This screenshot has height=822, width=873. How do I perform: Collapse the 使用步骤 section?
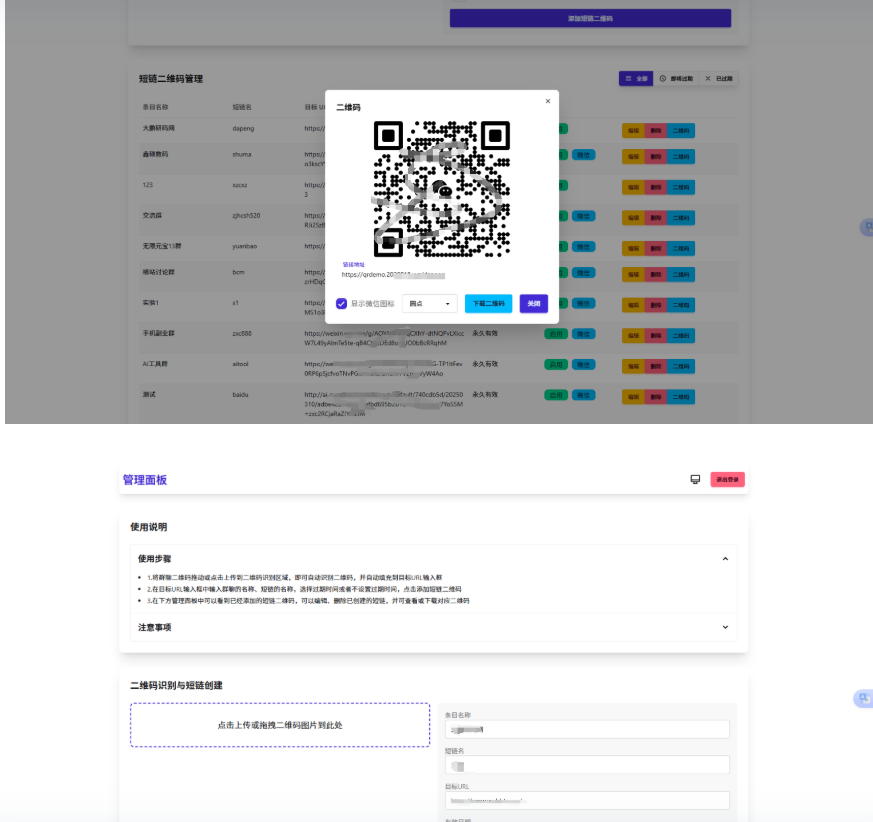(x=725, y=559)
